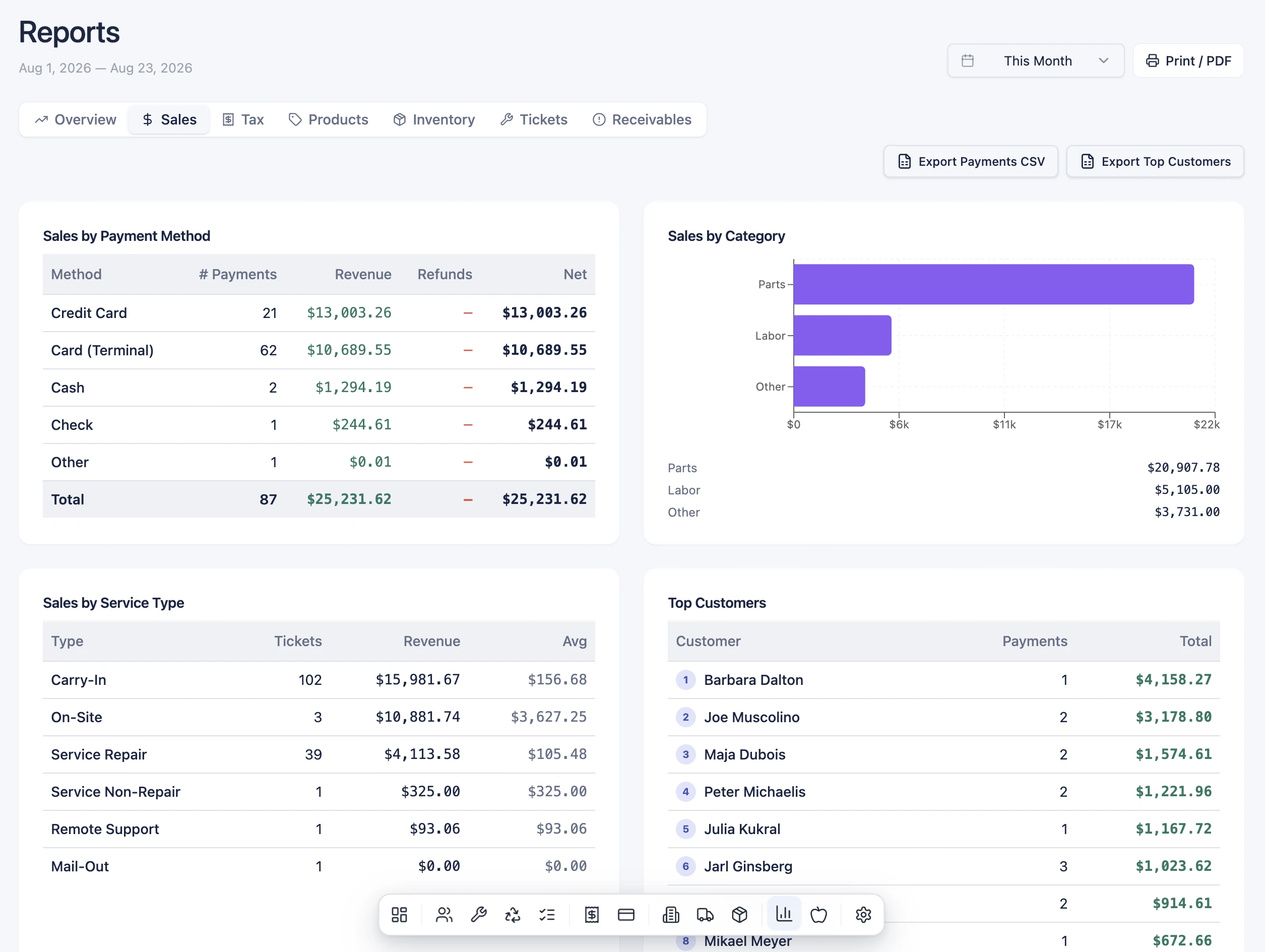
Task: Open the checklist tasks icon in dock
Action: pyautogui.click(x=547, y=915)
